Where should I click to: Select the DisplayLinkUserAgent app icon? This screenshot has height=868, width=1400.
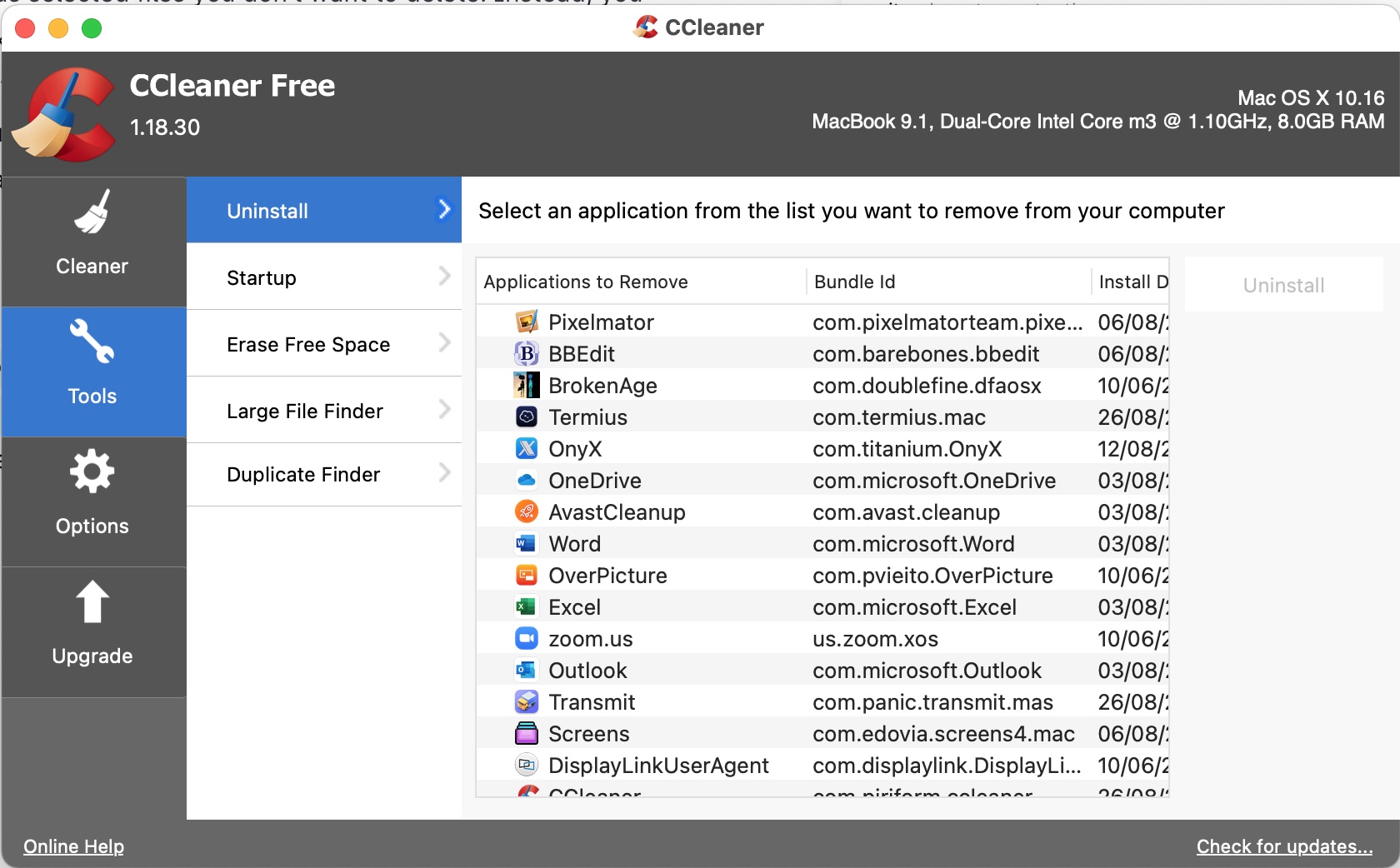click(527, 765)
